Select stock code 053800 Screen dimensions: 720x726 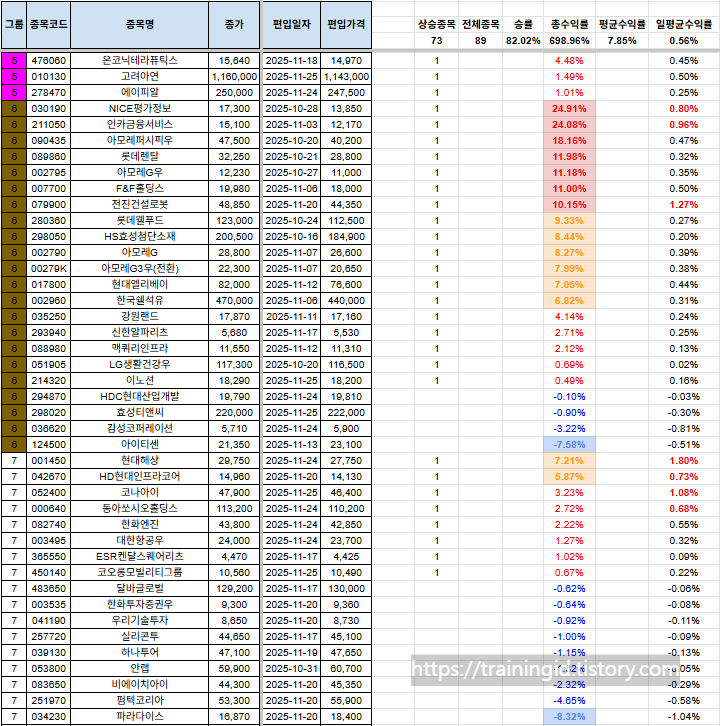[49, 669]
